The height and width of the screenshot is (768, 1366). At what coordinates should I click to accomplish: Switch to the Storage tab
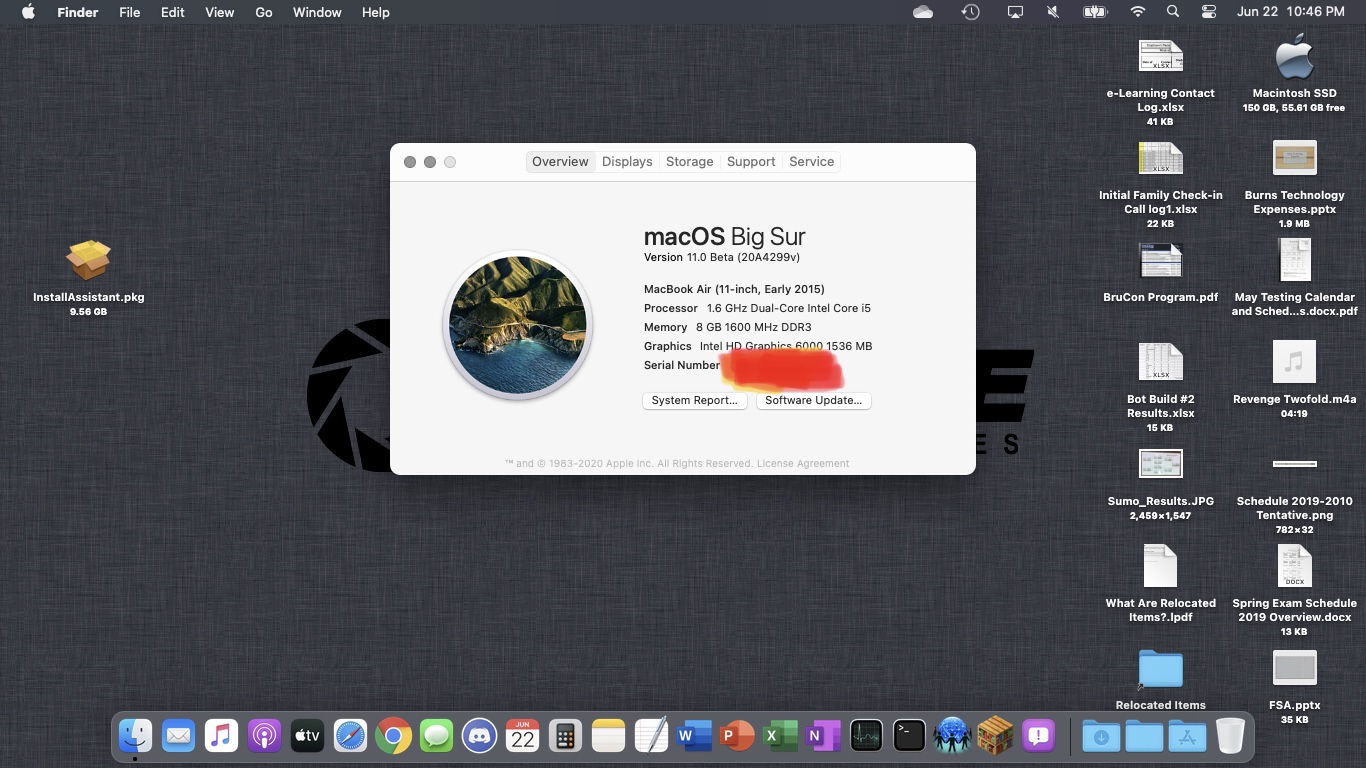[690, 161]
